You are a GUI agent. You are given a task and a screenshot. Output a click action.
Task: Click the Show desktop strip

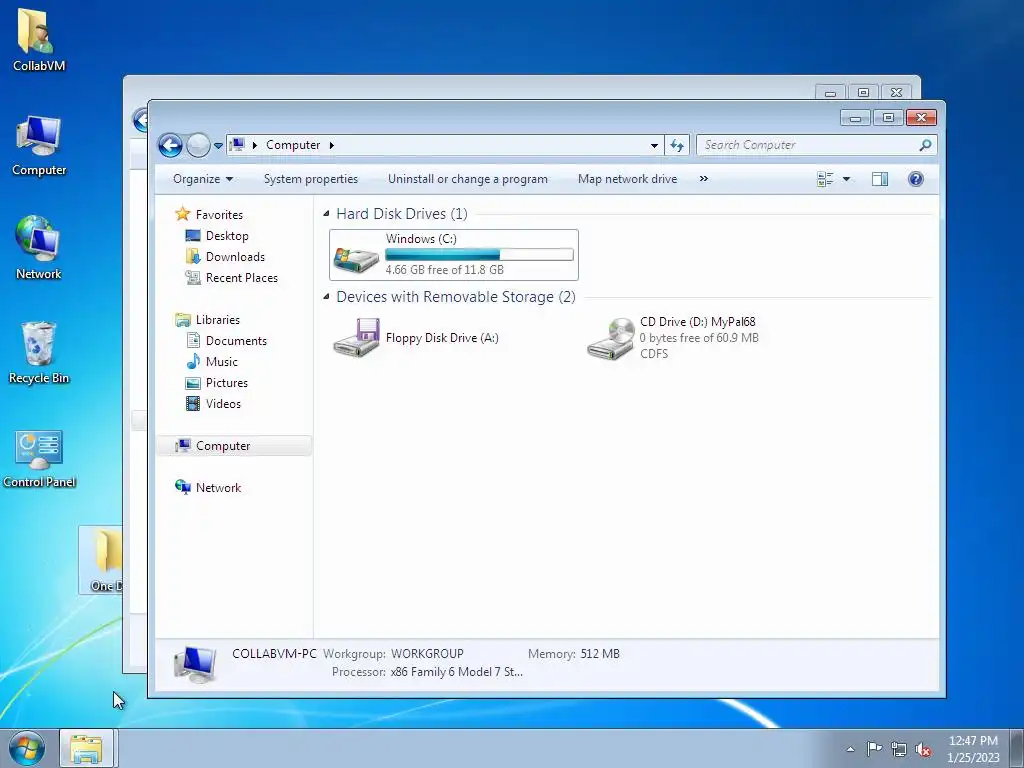coord(1017,748)
